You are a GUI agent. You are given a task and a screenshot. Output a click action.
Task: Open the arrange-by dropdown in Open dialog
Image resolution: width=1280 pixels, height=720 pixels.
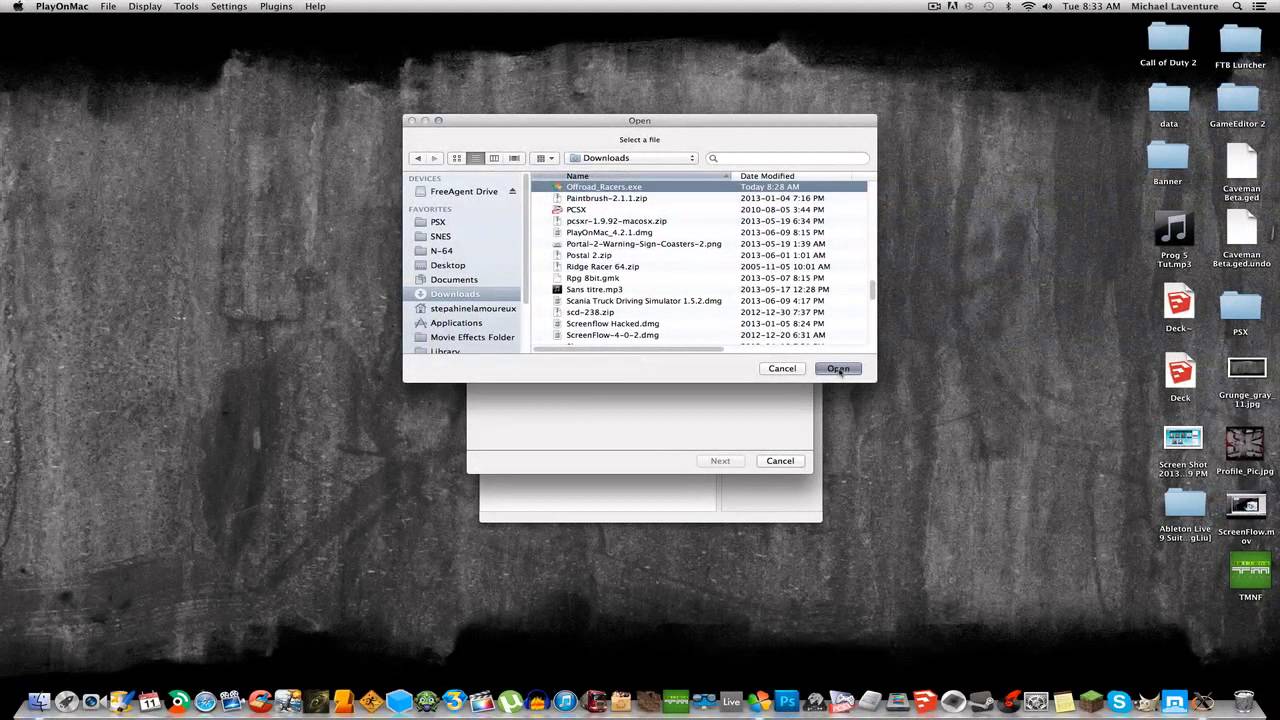544,158
